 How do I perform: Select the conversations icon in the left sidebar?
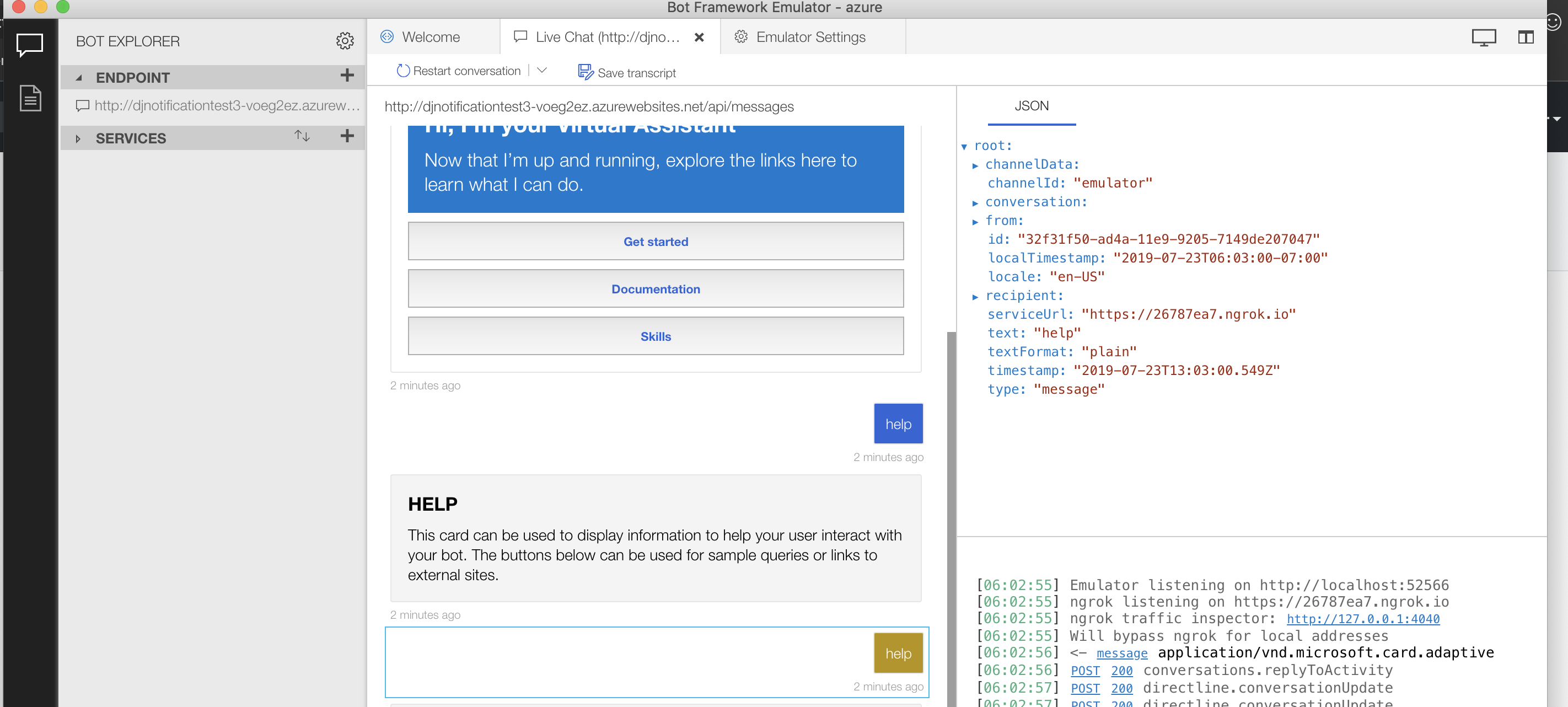(x=29, y=45)
